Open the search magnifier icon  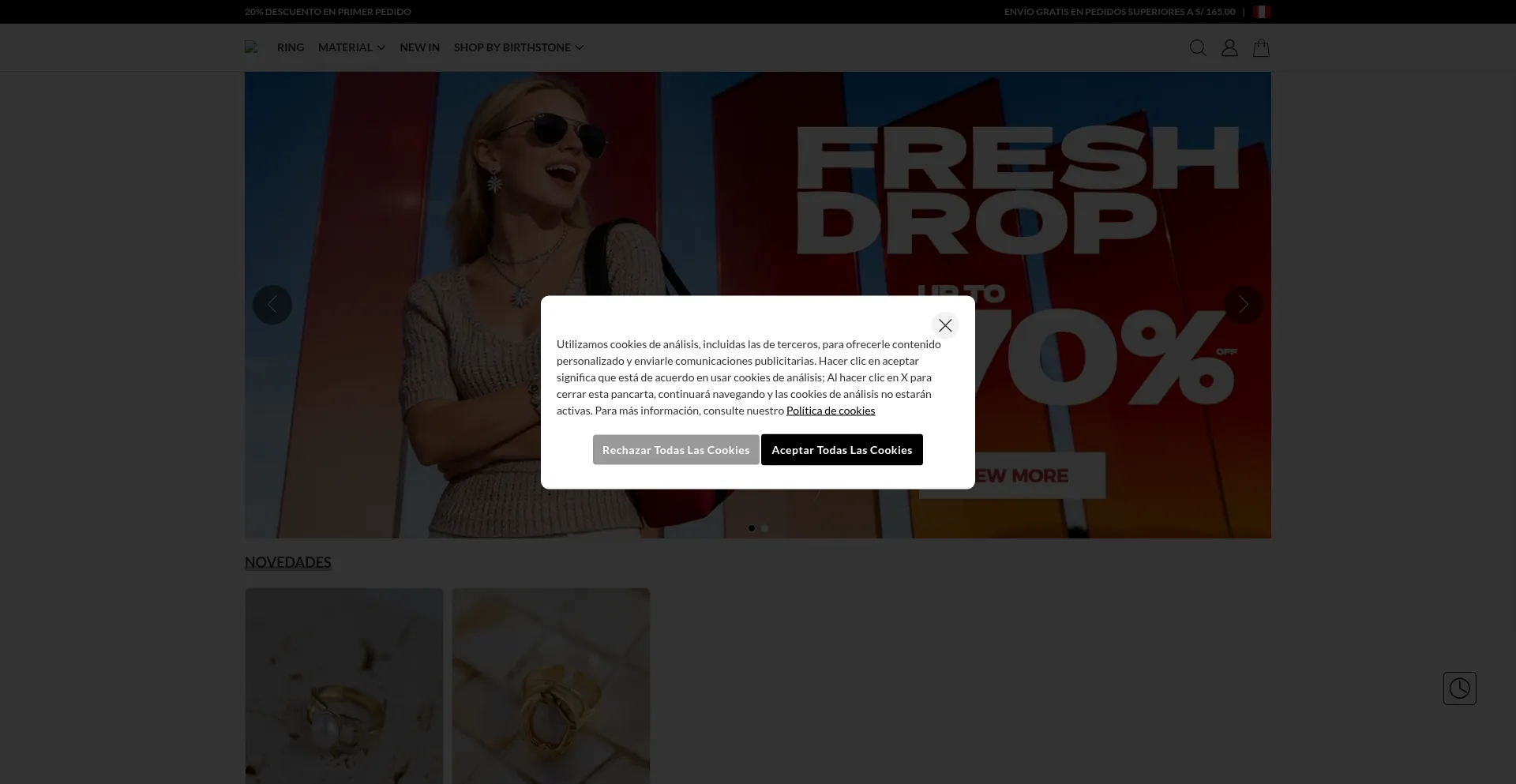1198,48
